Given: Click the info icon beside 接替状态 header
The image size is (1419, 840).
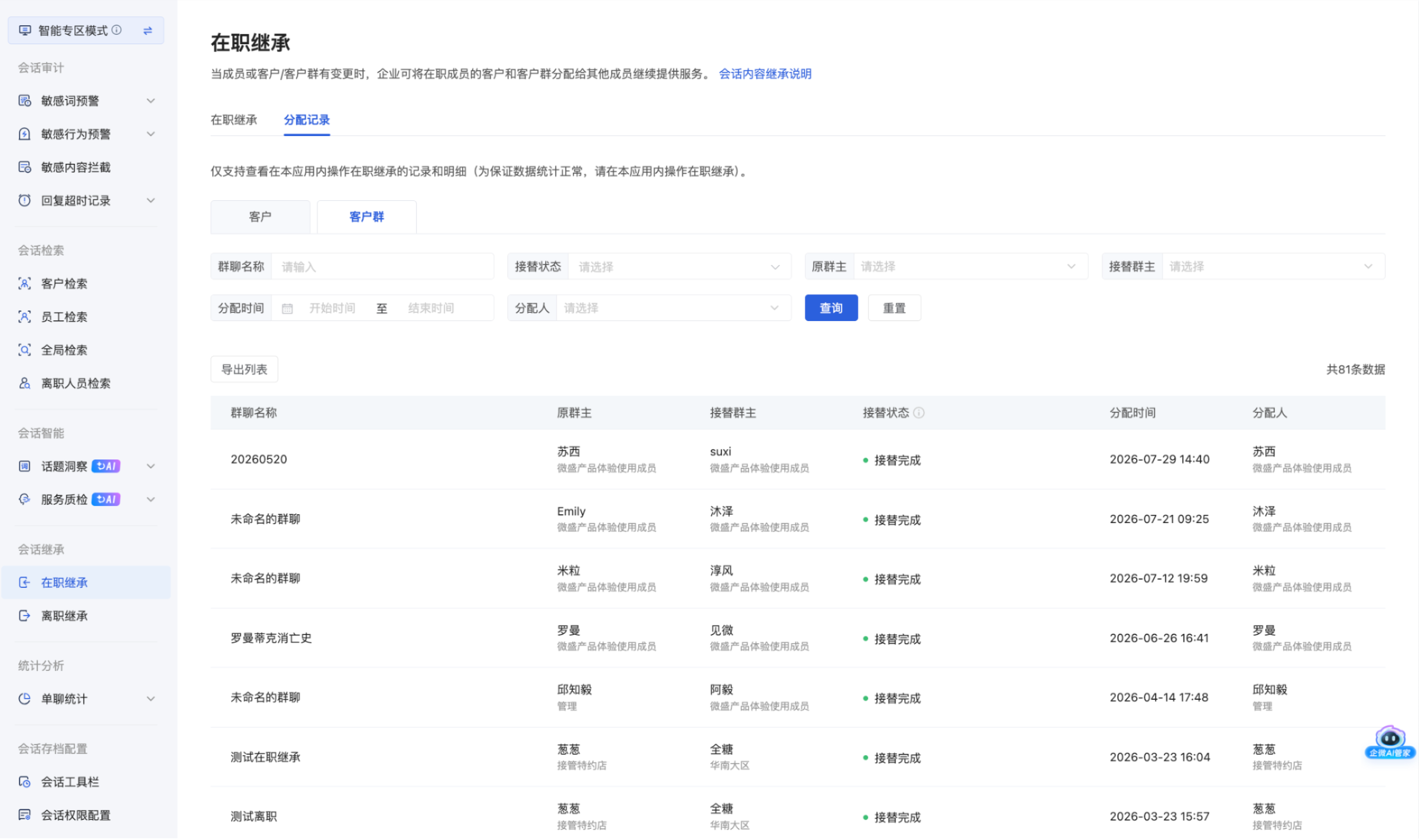Looking at the screenshot, I should tap(919, 413).
